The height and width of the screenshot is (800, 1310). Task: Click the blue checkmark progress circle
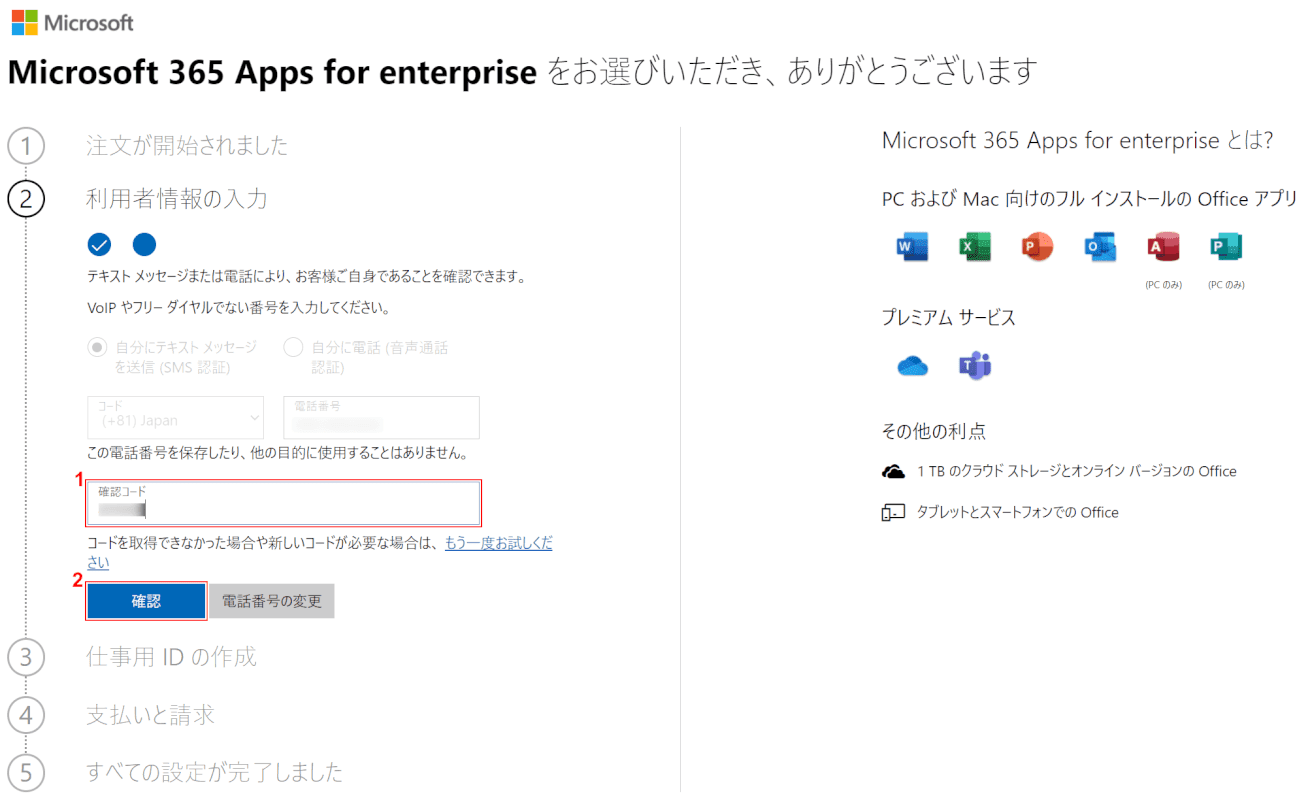(x=100, y=244)
